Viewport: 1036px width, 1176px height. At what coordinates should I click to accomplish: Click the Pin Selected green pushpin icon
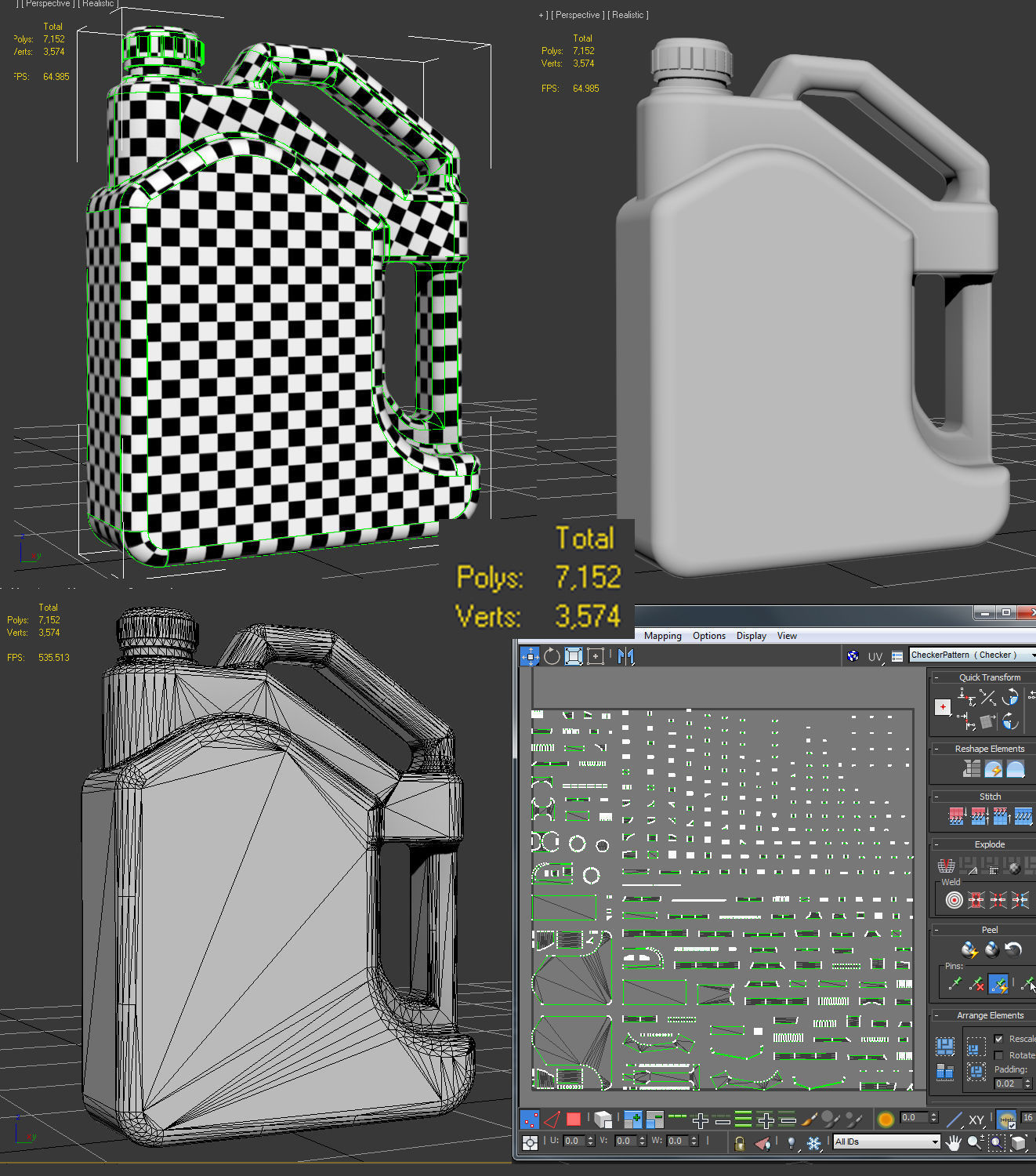pos(954,983)
